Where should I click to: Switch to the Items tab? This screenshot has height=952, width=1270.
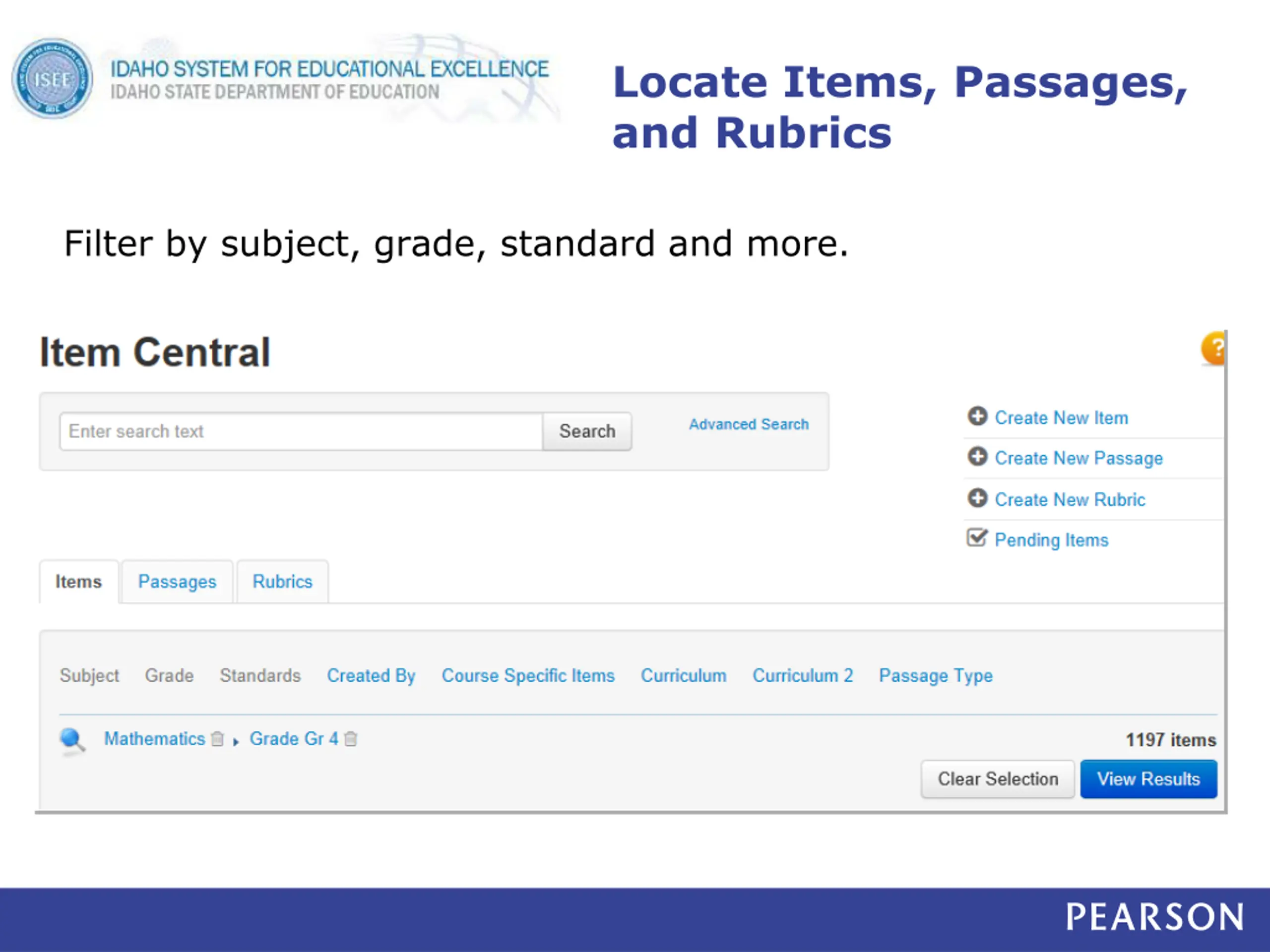[79, 582]
